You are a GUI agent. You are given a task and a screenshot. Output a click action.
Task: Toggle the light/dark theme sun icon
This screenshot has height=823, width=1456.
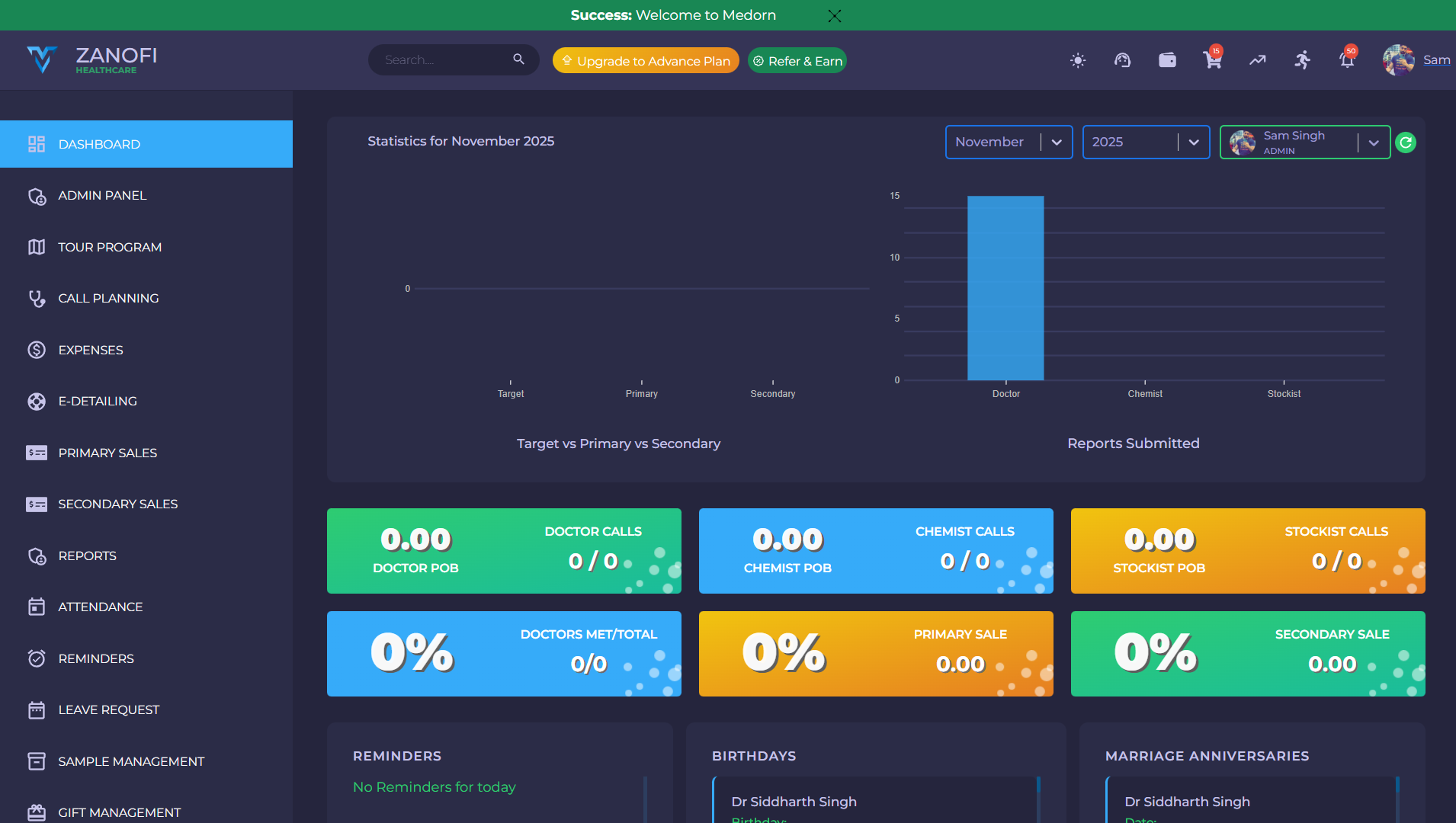tap(1077, 60)
